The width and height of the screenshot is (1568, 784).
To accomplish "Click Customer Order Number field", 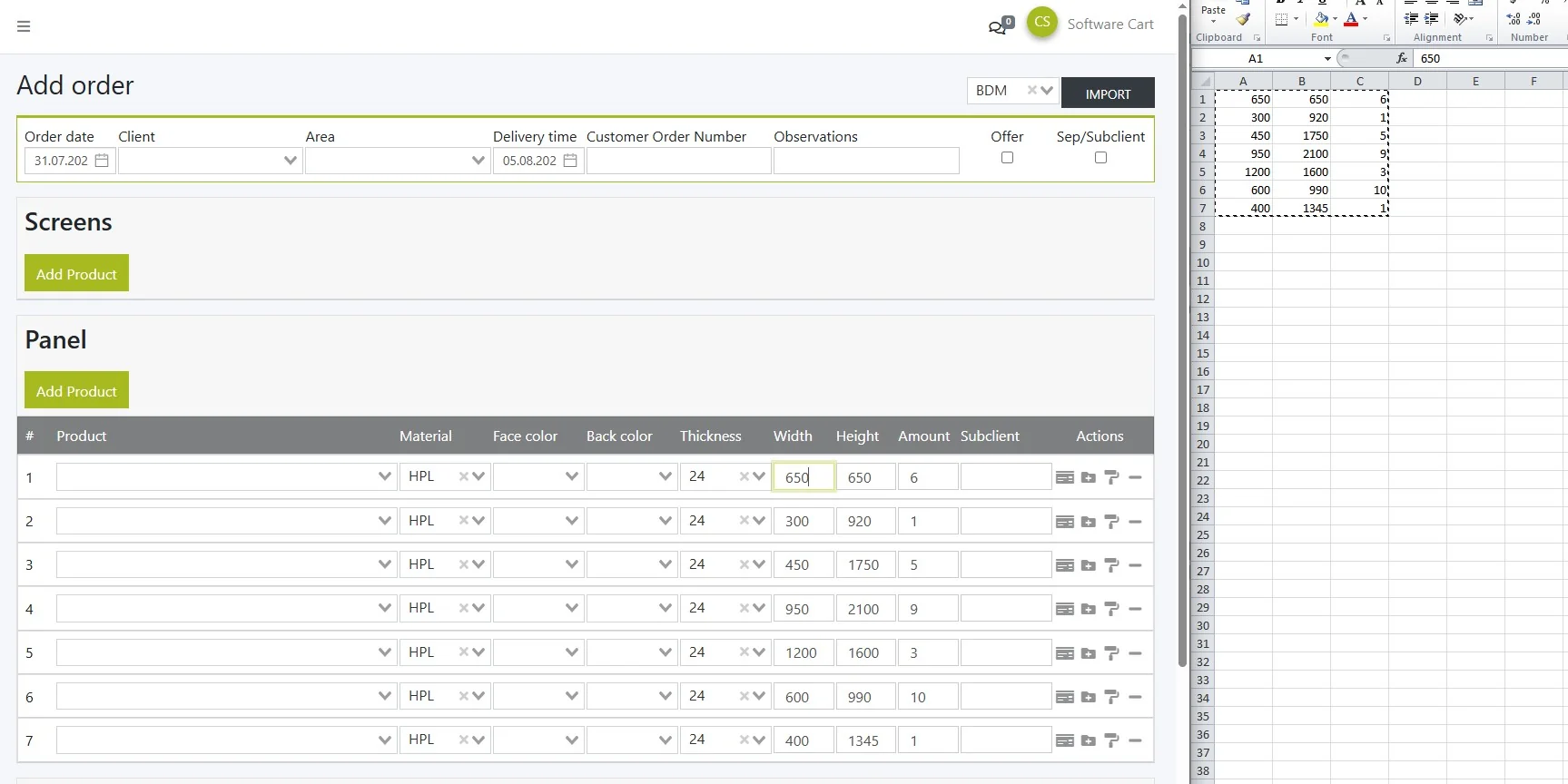I will coord(678,161).
